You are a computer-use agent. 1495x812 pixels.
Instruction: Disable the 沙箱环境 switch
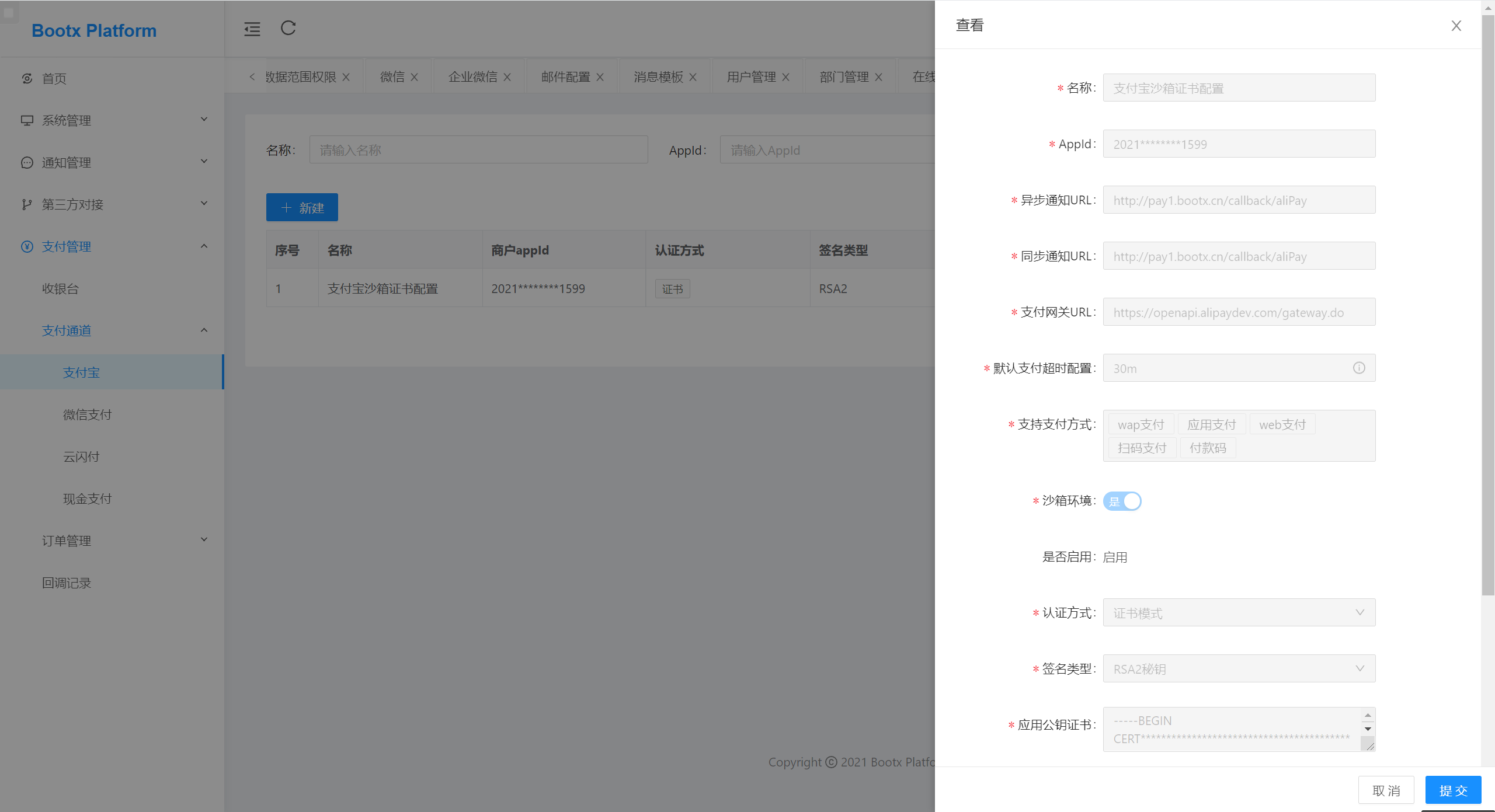[x=1122, y=501]
